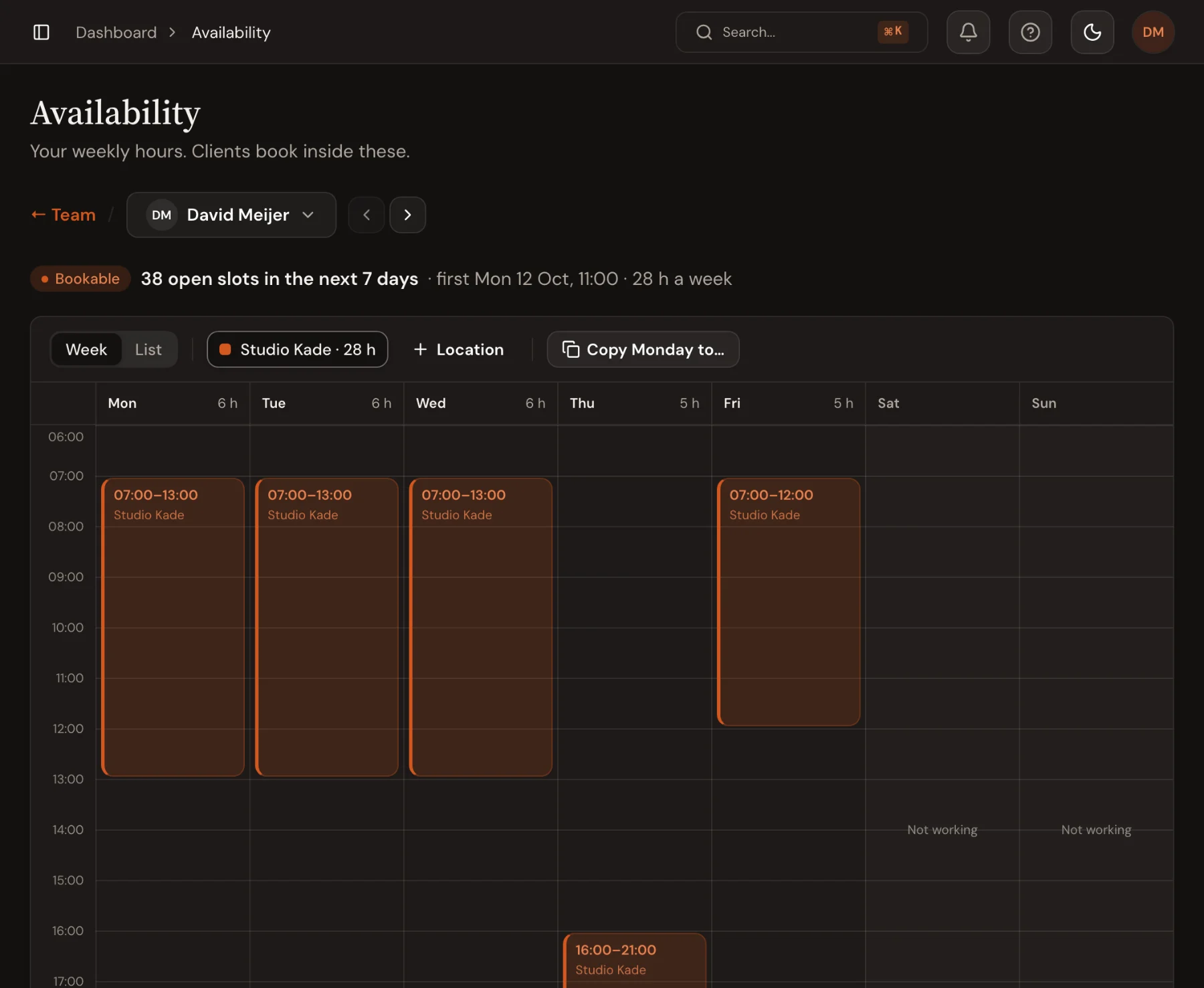Open Monday 07:00–13:00 availability block
Viewport: 1204px width, 988px height.
click(x=173, y=627)
